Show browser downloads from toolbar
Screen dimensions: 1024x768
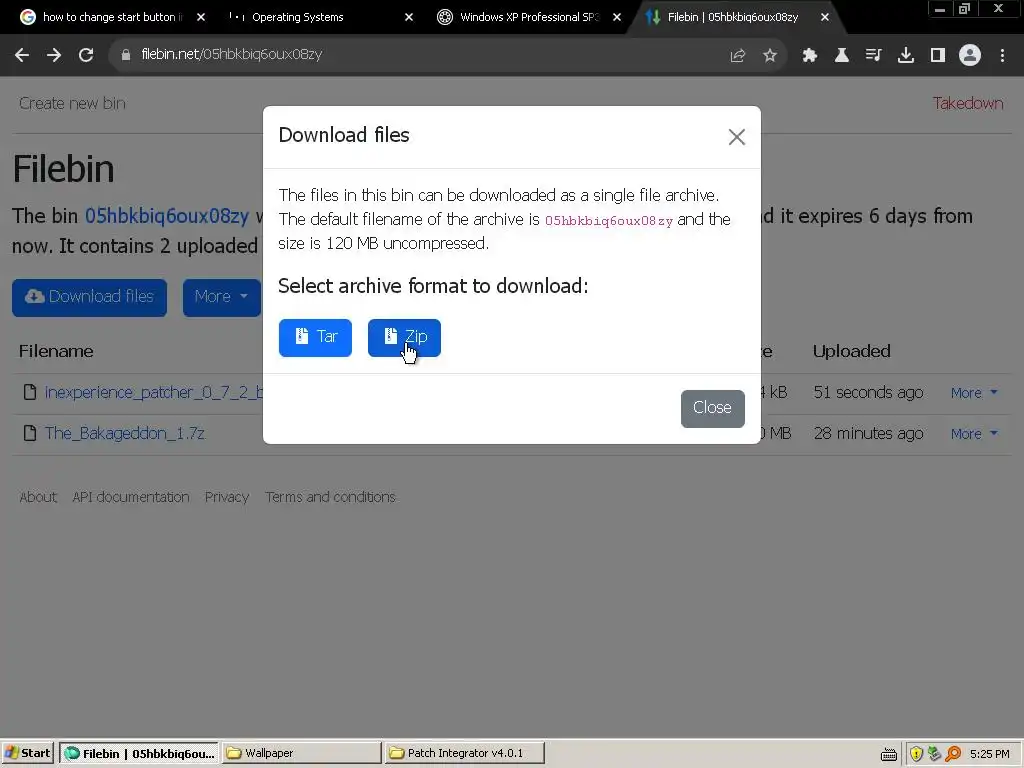point(906,56)
